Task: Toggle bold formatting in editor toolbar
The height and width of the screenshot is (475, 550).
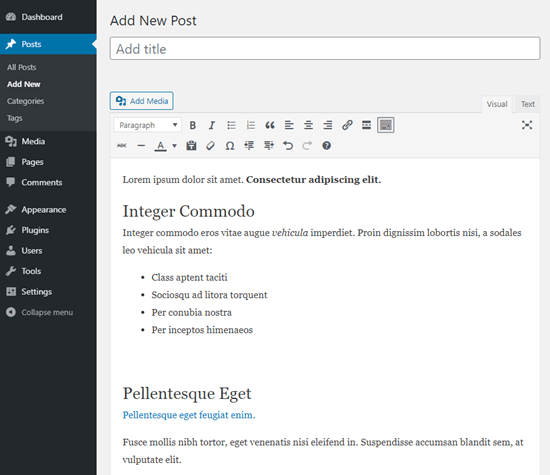Action: tap(193, 125)
